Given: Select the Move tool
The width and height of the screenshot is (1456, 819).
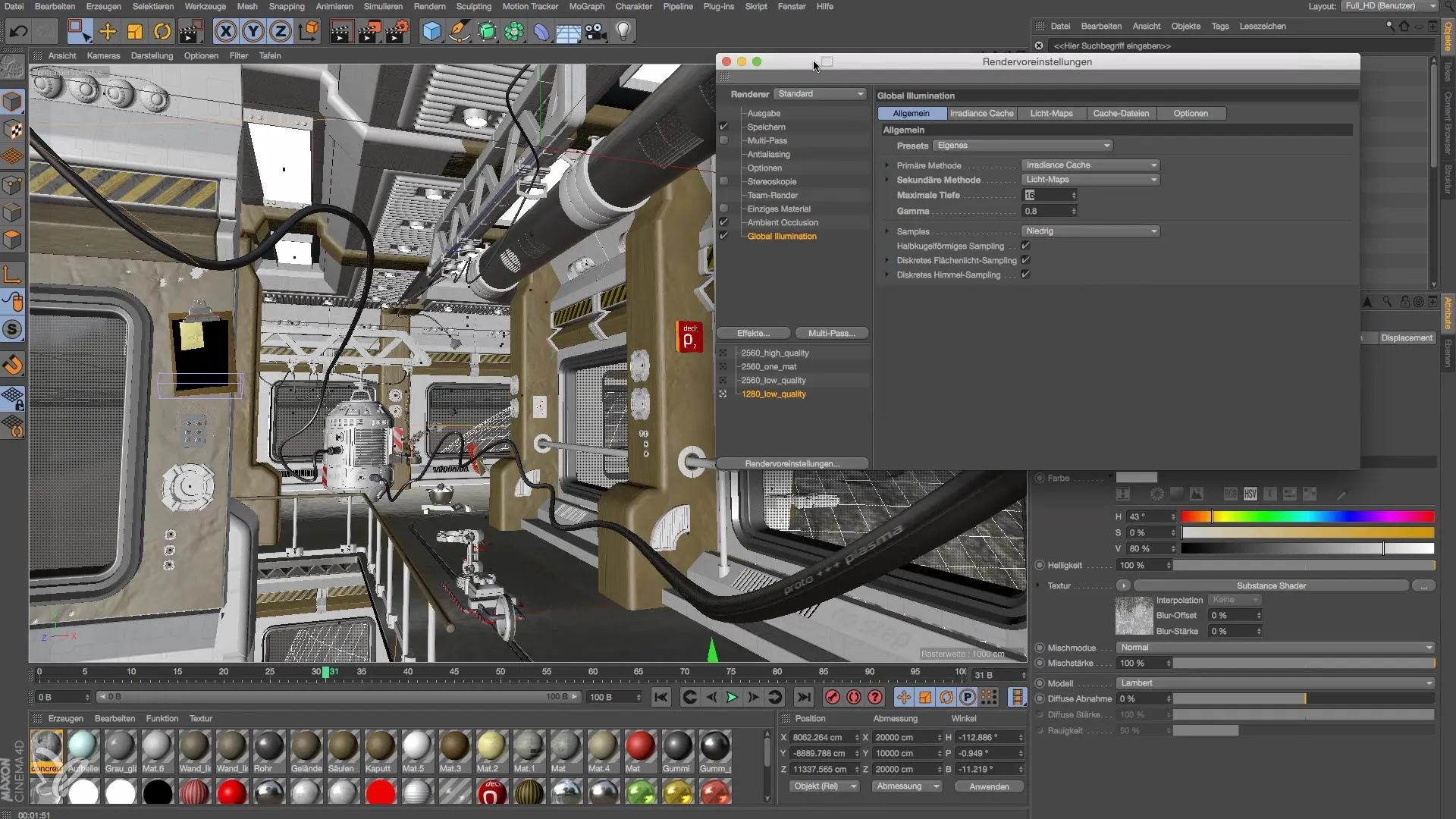Looking at the screenshot, I should click(x=107, y=31).
